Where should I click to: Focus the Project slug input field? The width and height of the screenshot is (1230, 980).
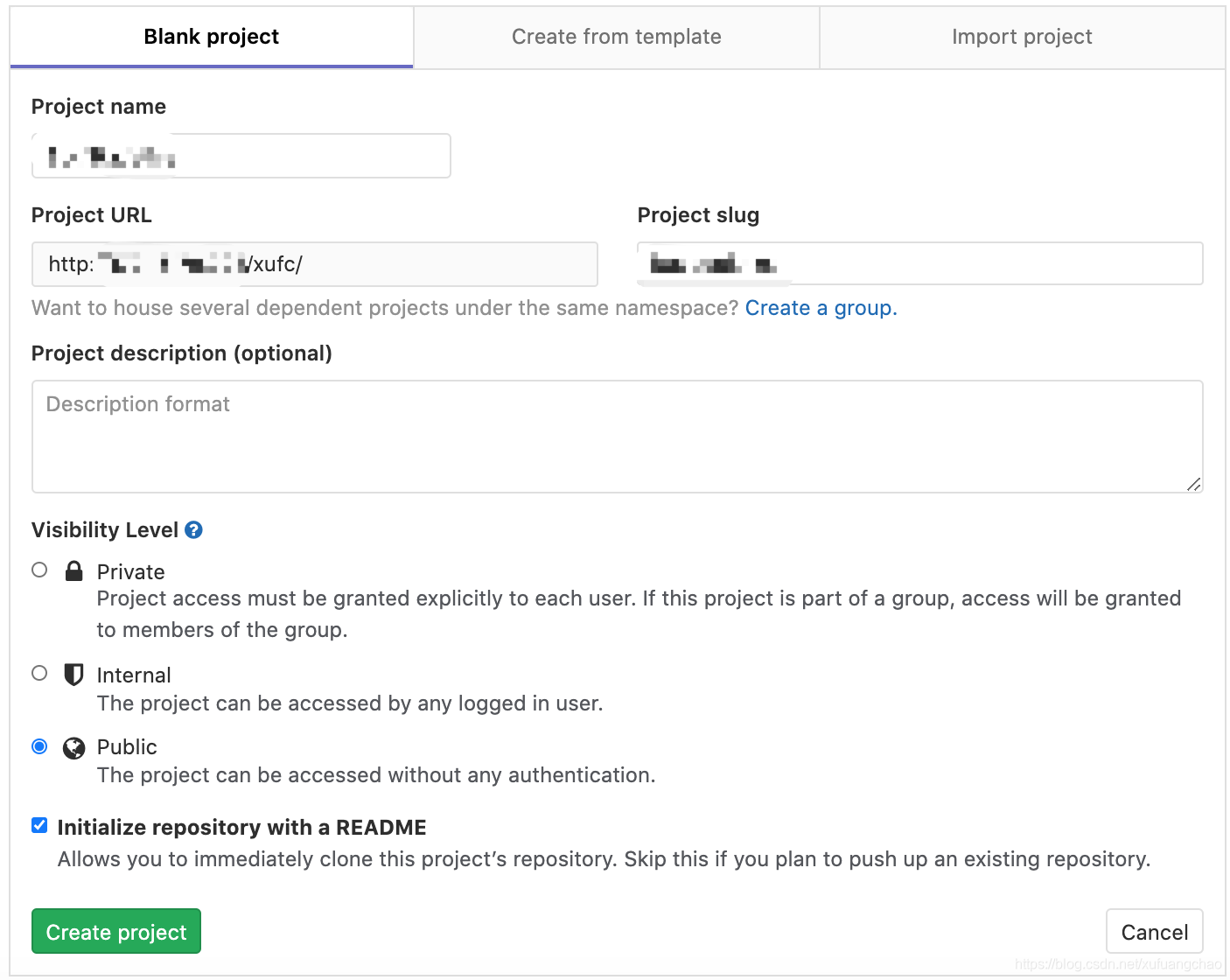[920, 263]
